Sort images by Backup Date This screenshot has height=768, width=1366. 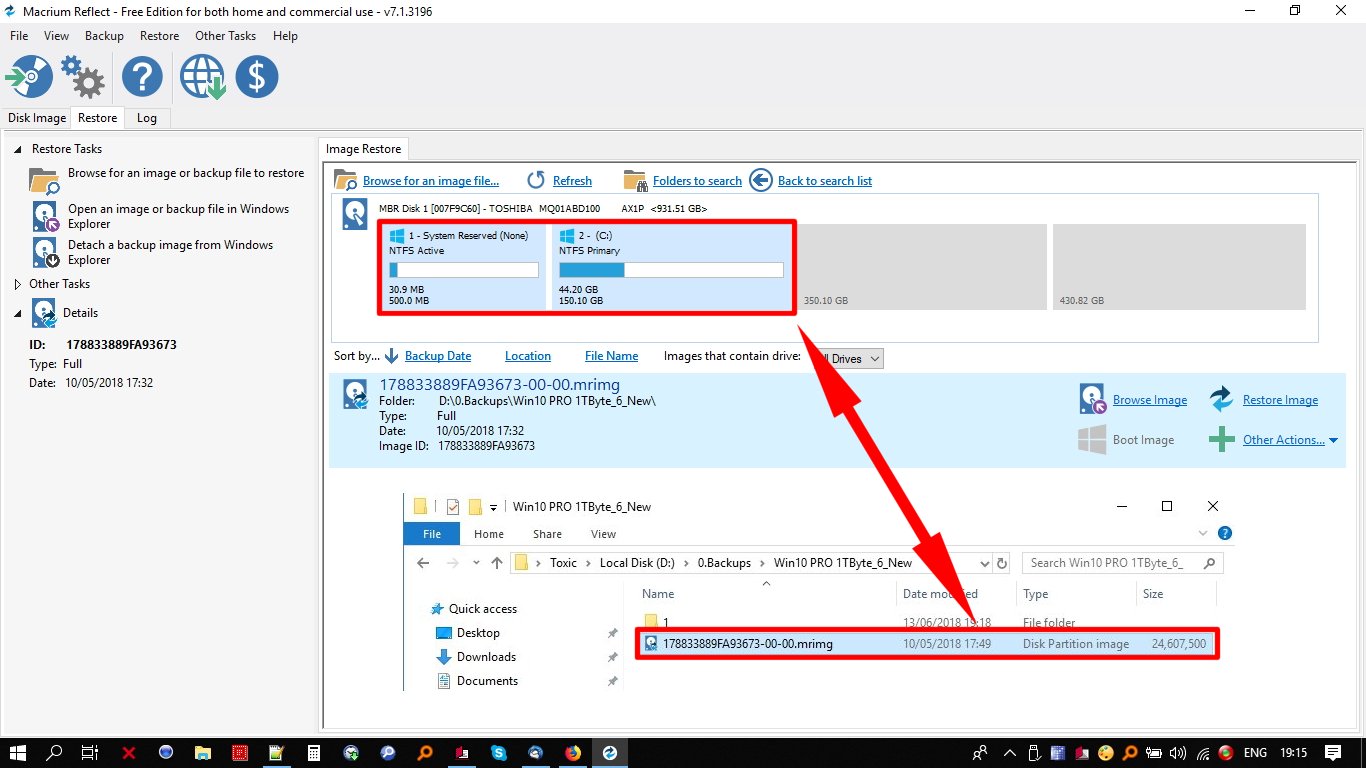pyautogui.click(x=438, y=356)
